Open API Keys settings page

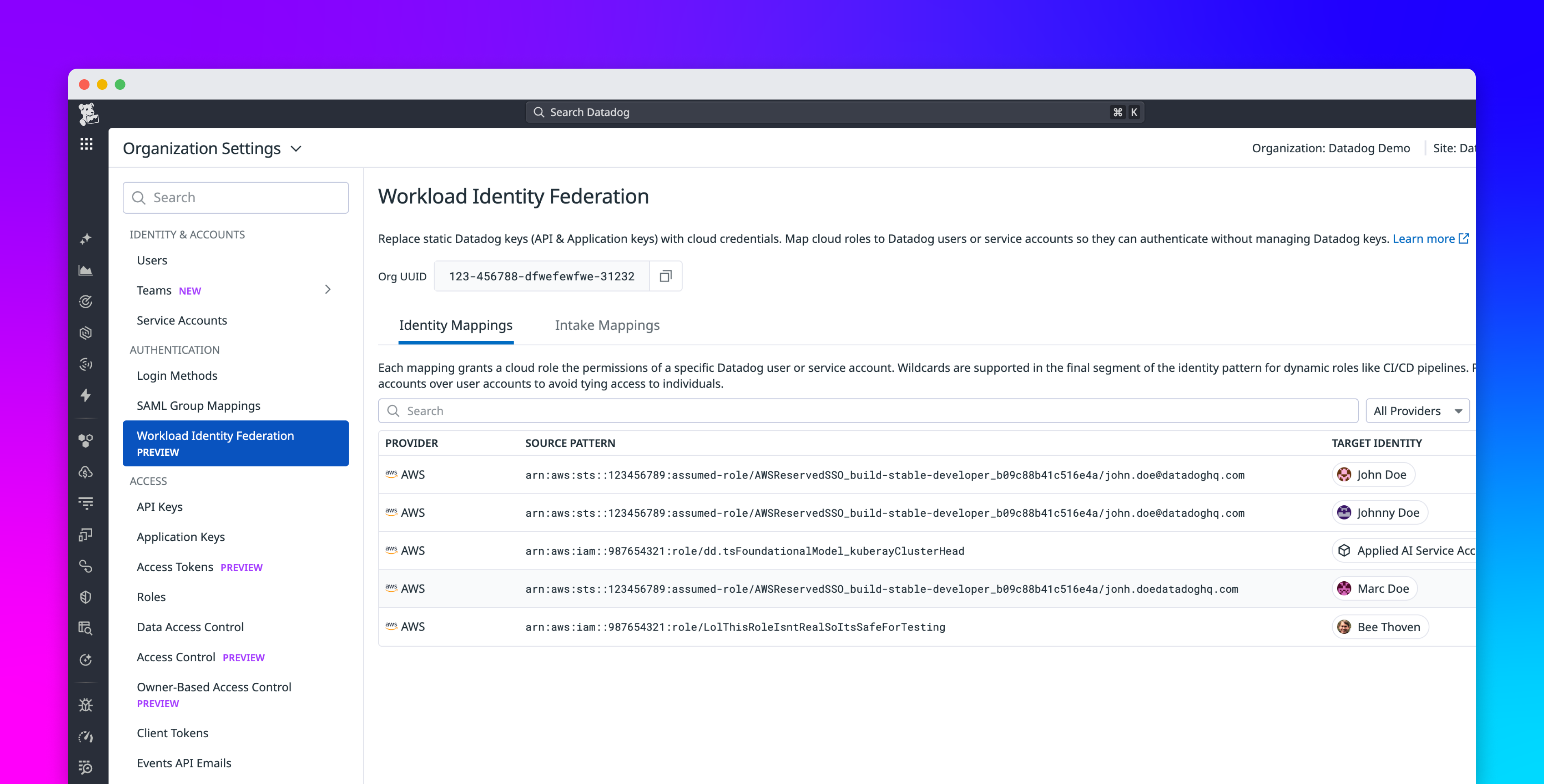point(159,507)
